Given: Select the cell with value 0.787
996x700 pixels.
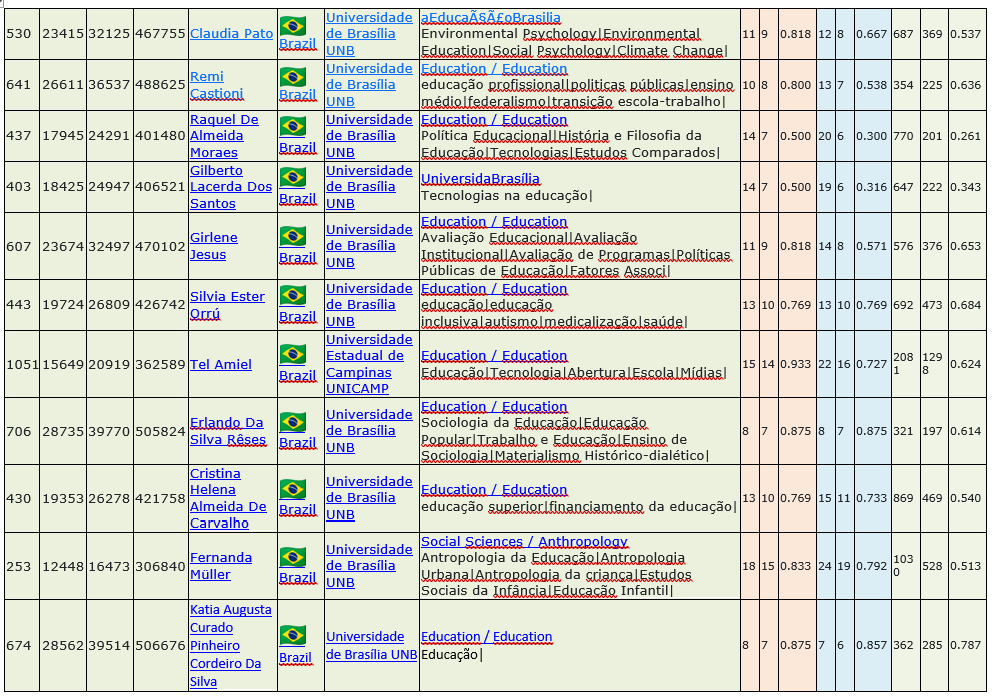Looking at the screenshot, I should pos(966,645).
